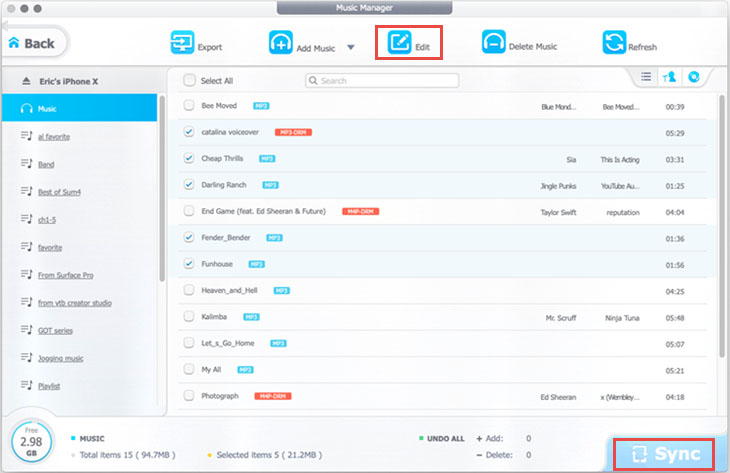Image resolution: width=730 pixels, height=473 pixels.
Task: Click the free storage 2.98 GB gauge
Action: (x=31, y=441)
